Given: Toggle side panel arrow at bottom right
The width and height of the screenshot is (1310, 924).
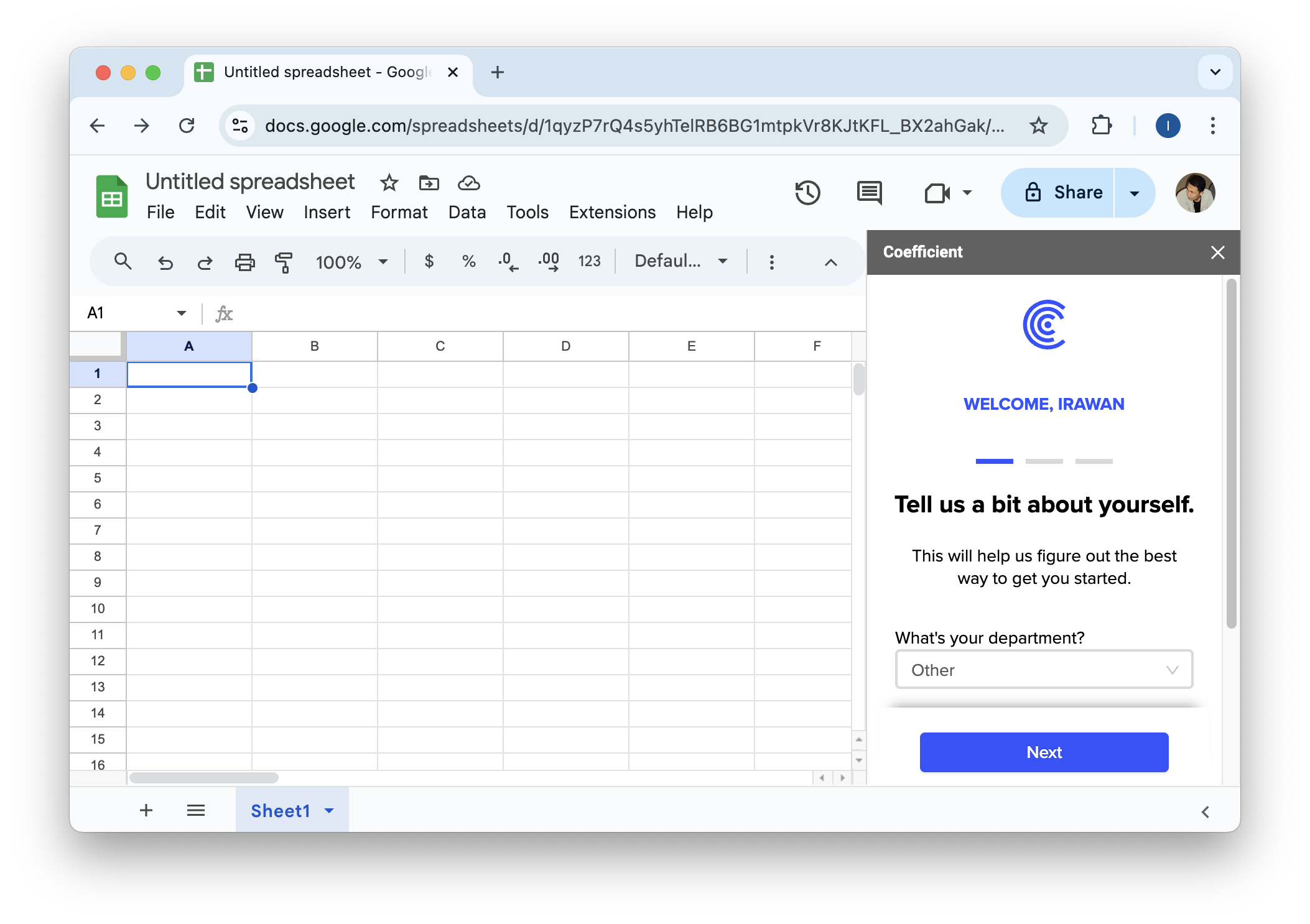Looking at the screenshot, I should click(x=1205, y=811).
